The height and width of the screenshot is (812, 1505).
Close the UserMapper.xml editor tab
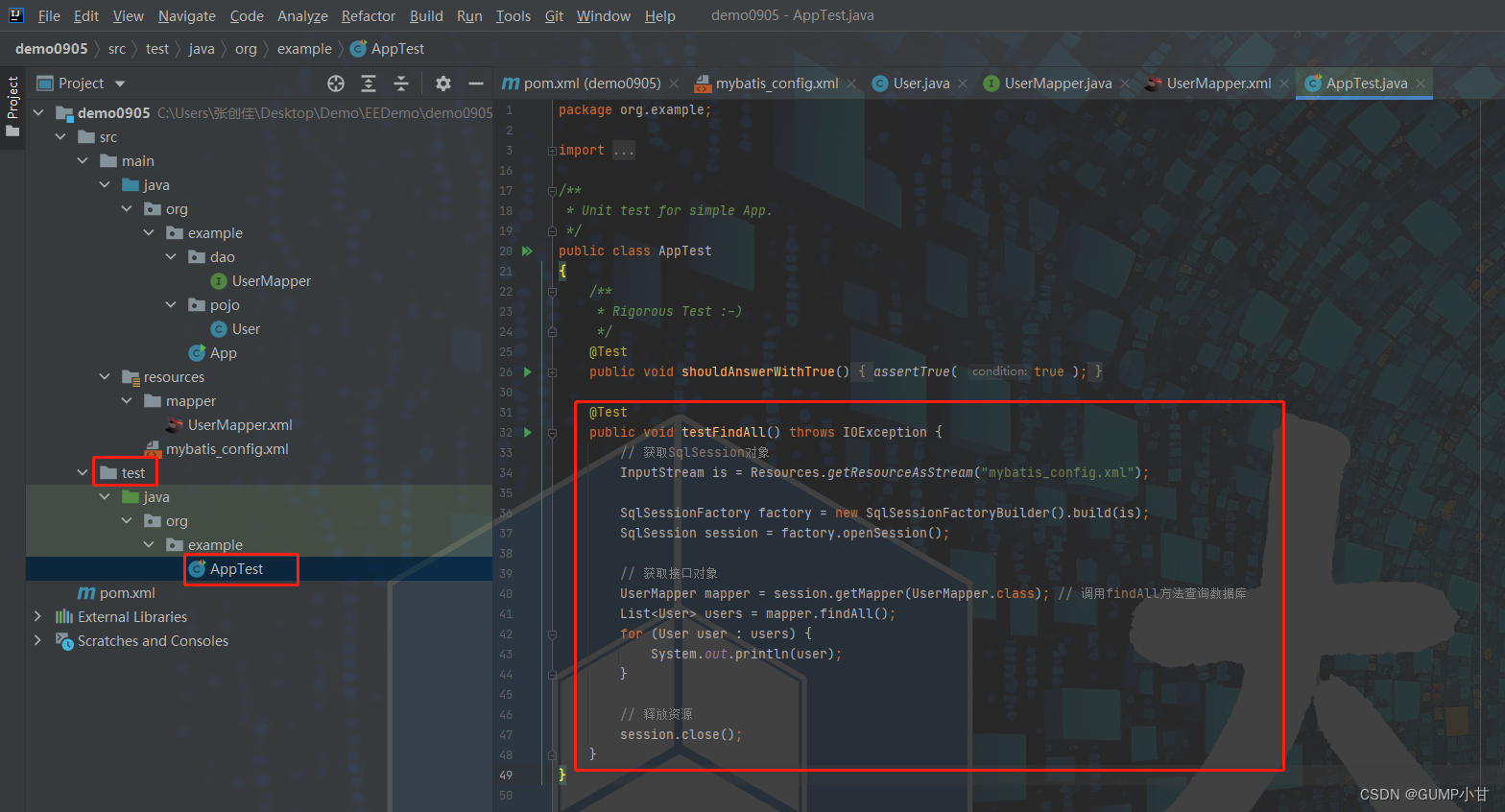coord(1284,84)
